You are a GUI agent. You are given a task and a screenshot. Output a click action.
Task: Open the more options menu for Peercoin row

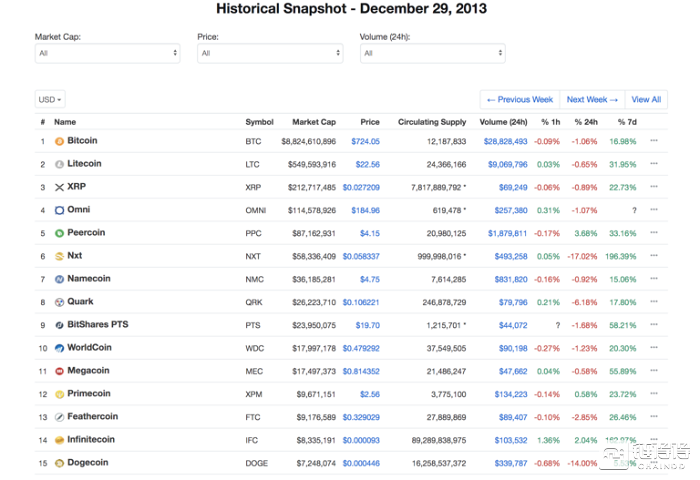(x=654, y=233)
